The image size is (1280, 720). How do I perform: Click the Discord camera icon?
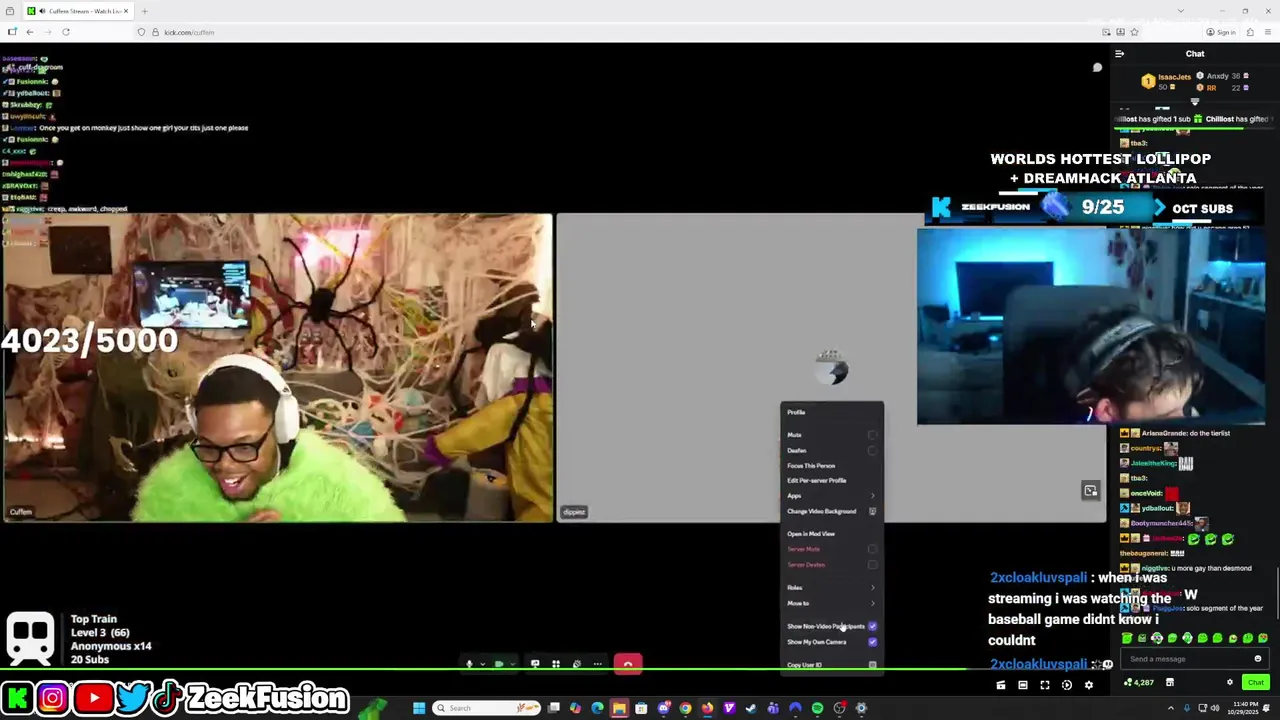pos(499,664)
